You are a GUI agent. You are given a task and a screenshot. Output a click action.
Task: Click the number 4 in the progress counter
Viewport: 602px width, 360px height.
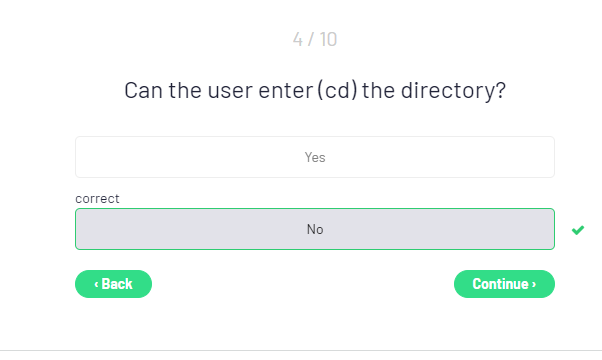pyautogui.click(x=298, y=39)
